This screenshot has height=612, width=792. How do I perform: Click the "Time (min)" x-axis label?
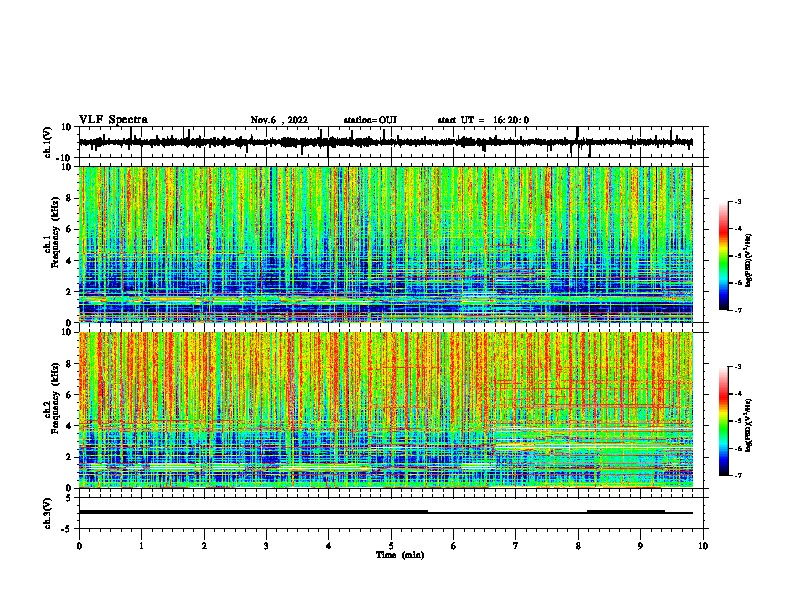[400, 555]
